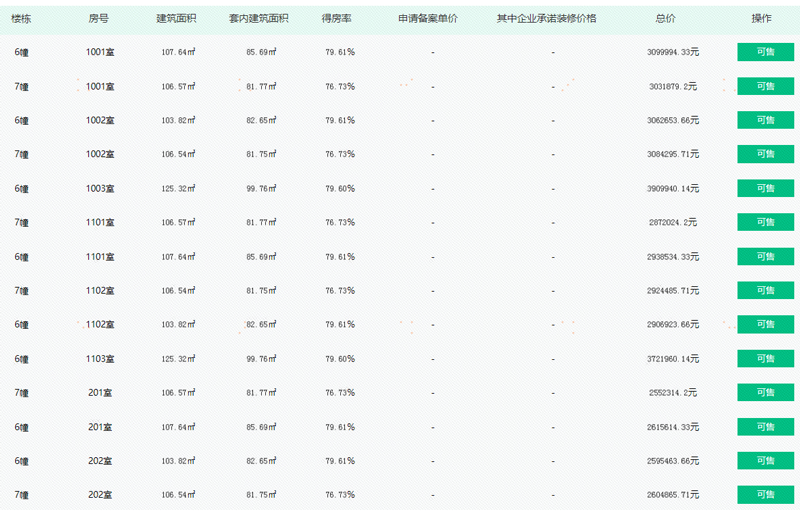Select total price 2552314.2元

(673, 393)
